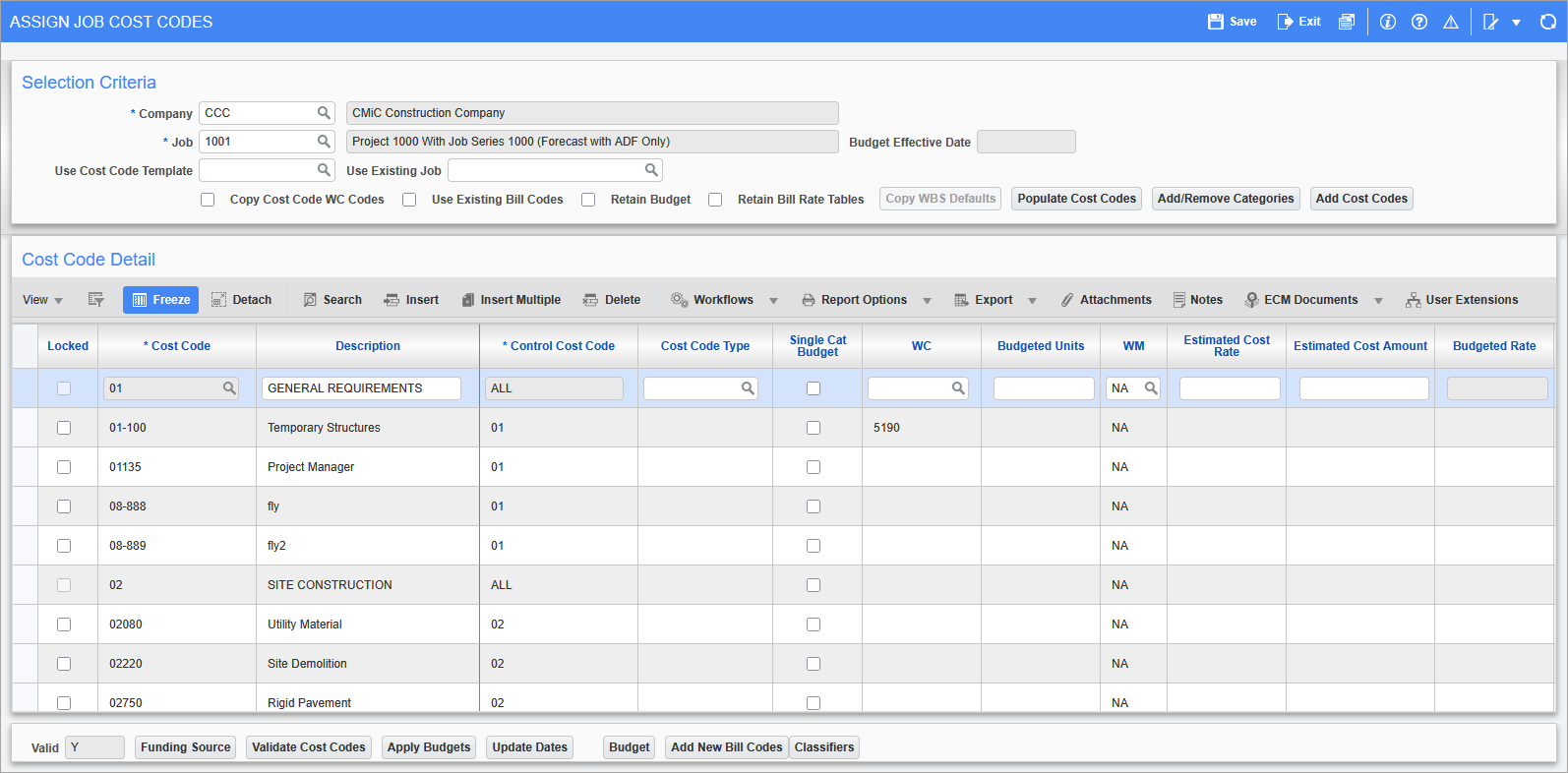Delete the selected cost code row
Viewport: 1568px width, 773px height.
click(612, 300)
